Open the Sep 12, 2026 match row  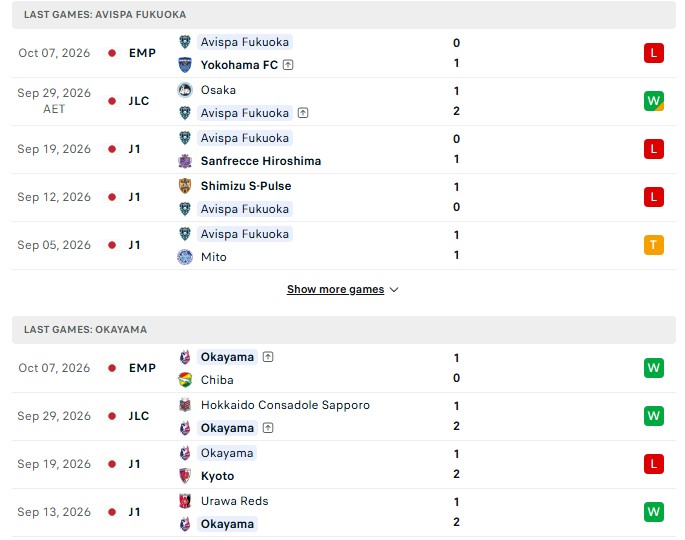tap(344, 197)
